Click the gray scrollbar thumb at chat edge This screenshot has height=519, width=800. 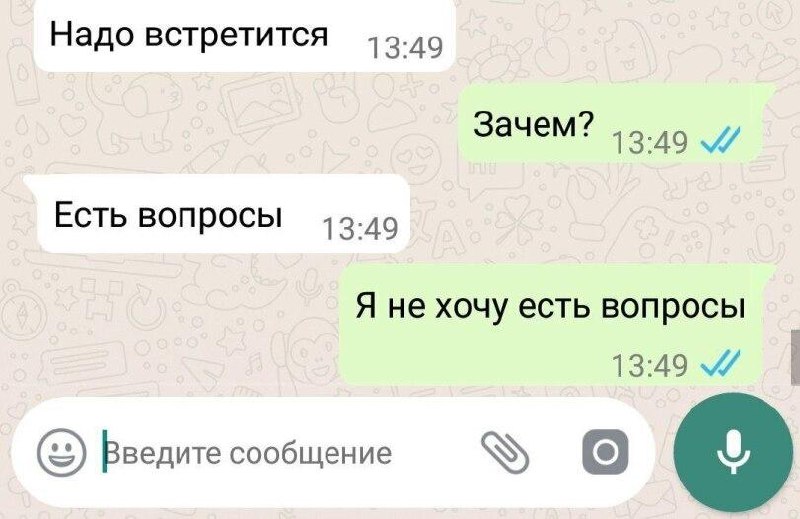tap(795, 357)
